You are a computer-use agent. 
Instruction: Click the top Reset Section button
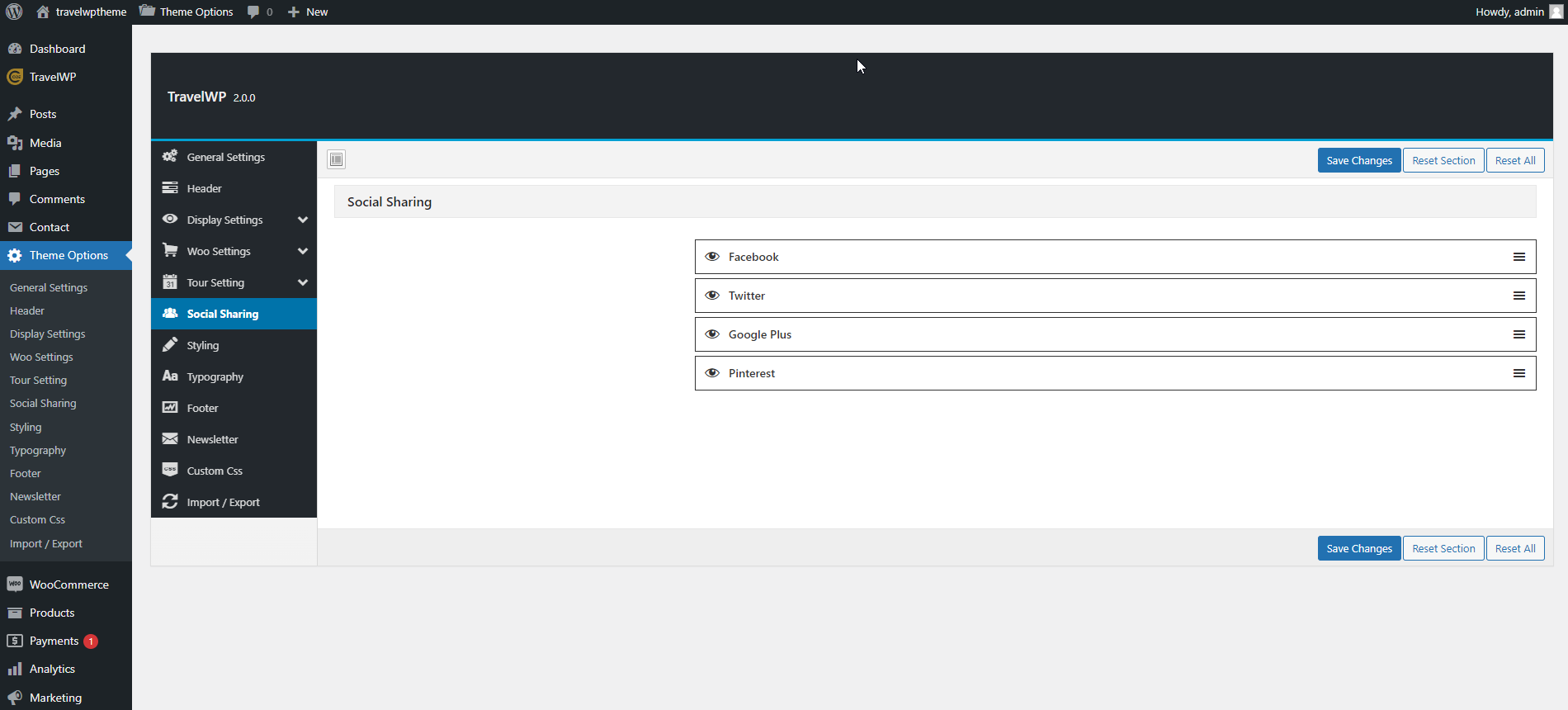click(x=1443, y=160)
